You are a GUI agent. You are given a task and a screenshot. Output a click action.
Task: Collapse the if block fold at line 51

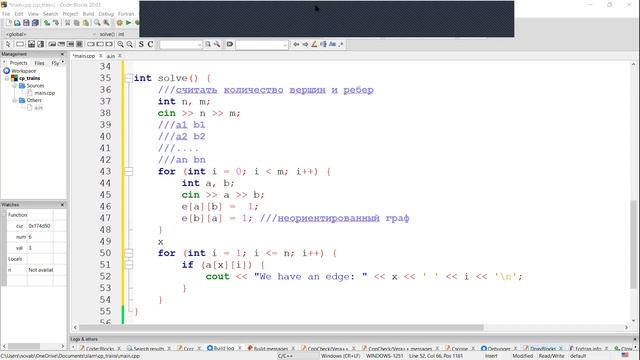click(129, 264)
